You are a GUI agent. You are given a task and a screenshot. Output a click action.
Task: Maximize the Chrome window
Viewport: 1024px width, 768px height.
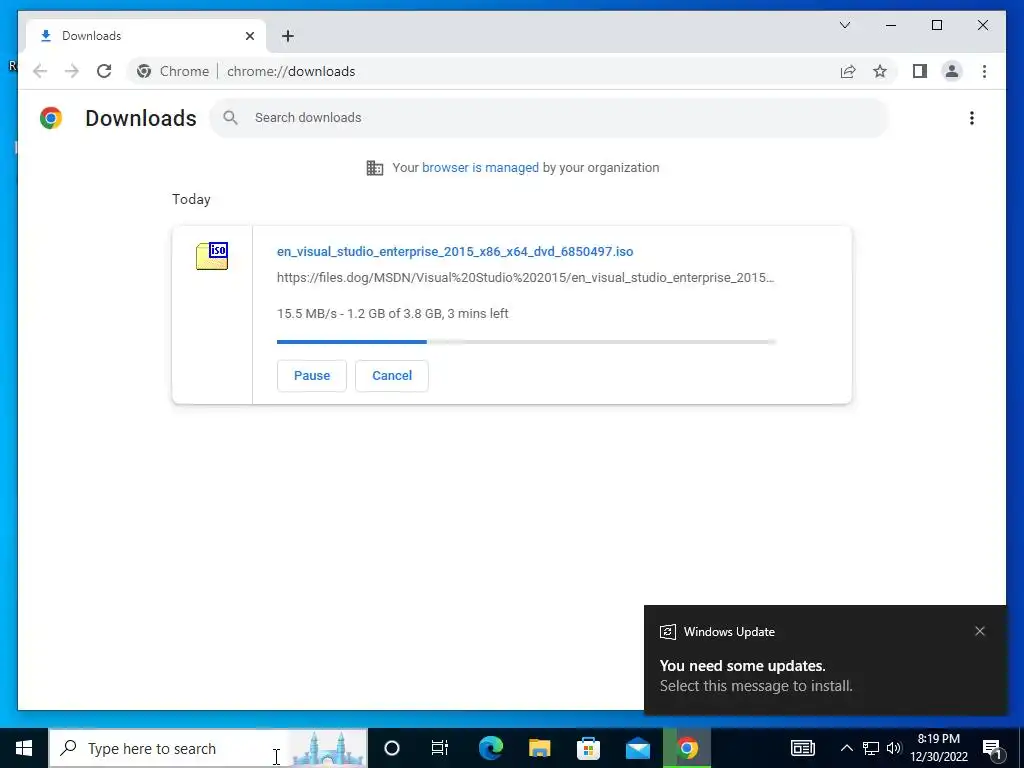coord(936,25)
